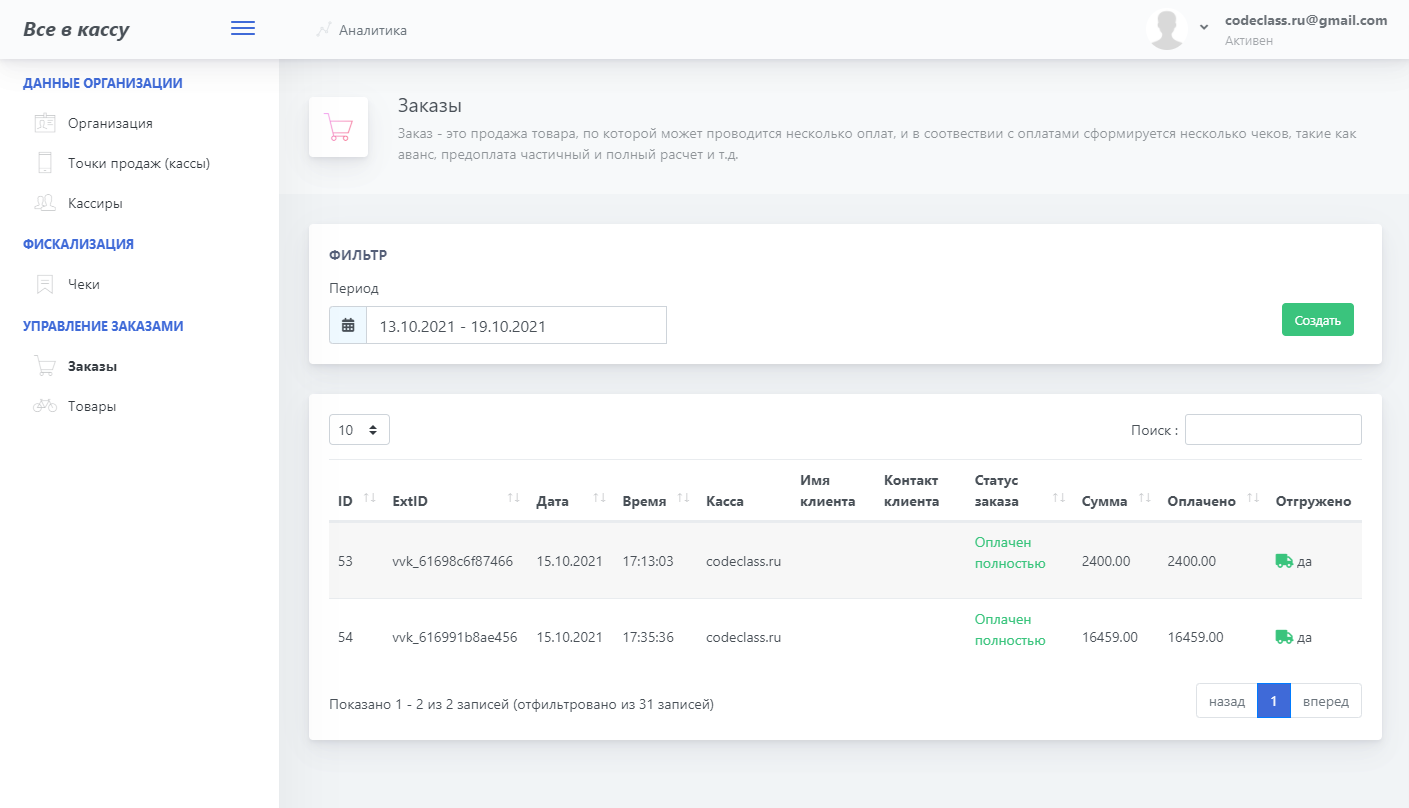Open the rows-per-page dropdown showing 10

[x=359, y=430]
